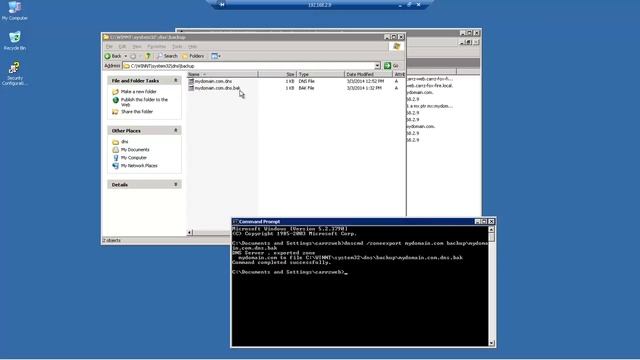This screenshot has height=360, width=640.
Task: Click the Explorer title bar folder icon
Action: [106, 37]
